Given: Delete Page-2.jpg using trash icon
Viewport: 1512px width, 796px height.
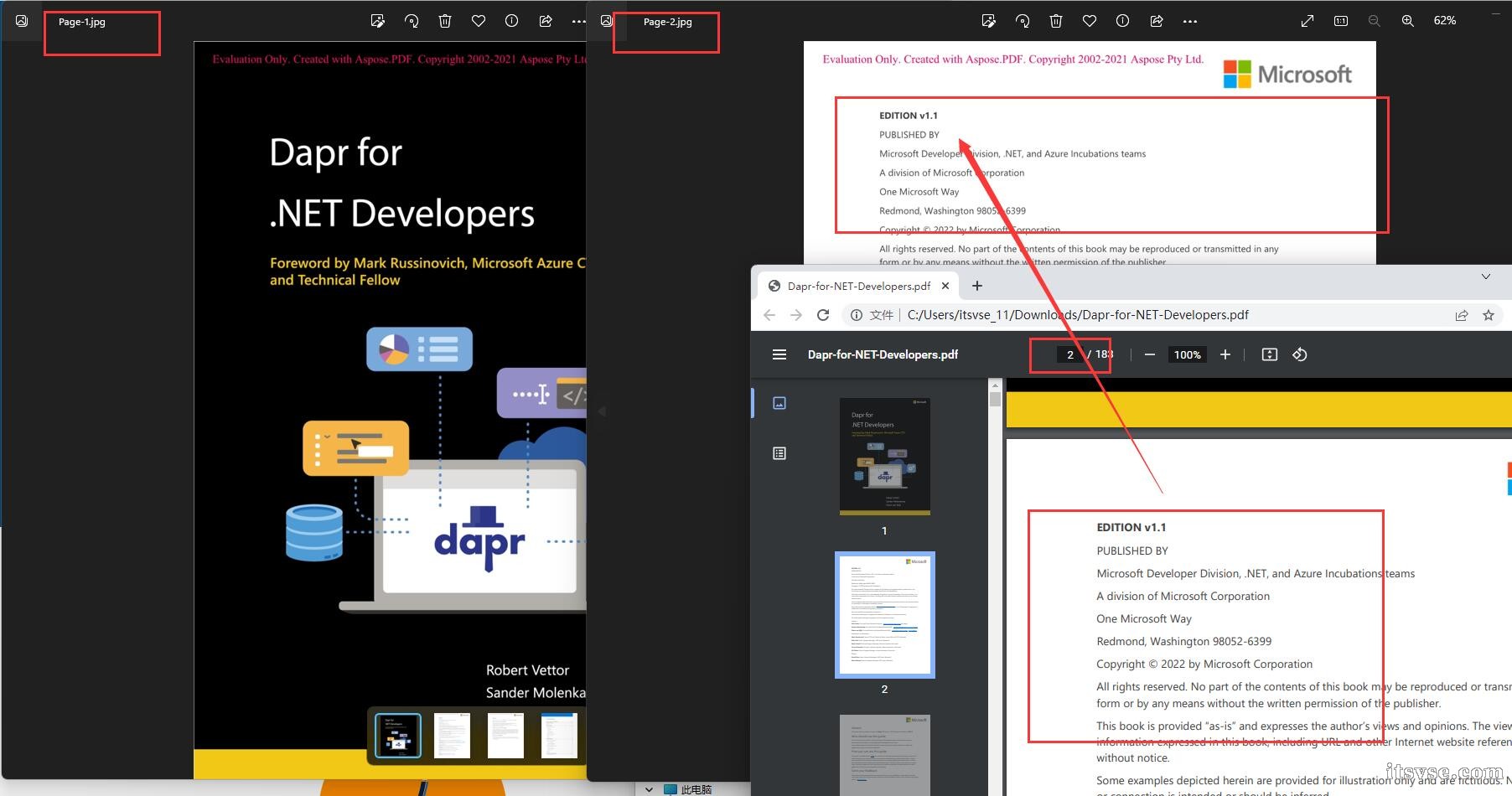Looking at the screenshot, I should coord(1056,21).
